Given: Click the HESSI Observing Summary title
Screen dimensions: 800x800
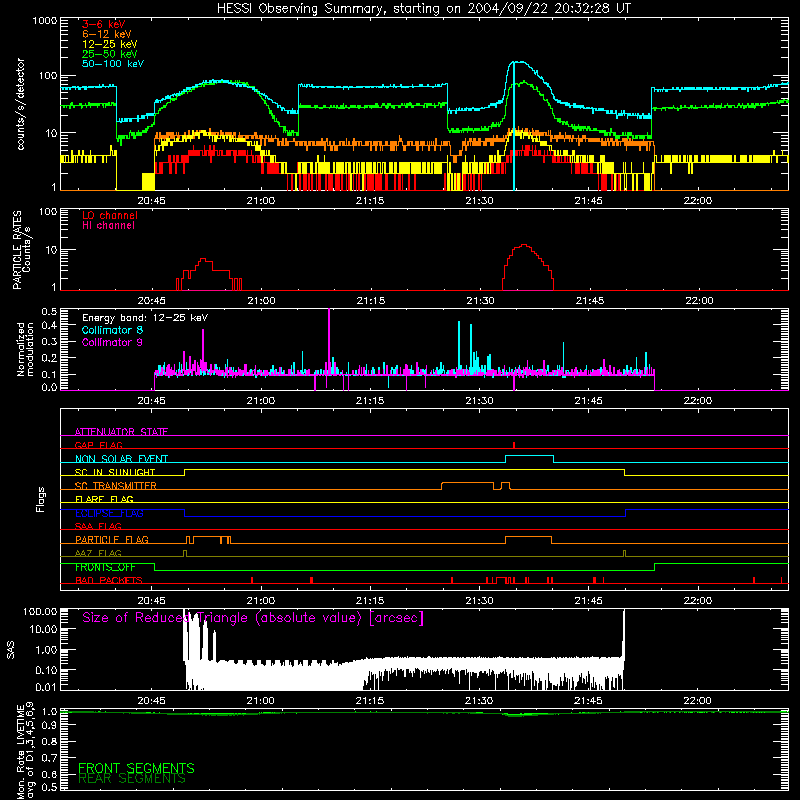Looking at the screenshot, I should (x=424, y=9).
